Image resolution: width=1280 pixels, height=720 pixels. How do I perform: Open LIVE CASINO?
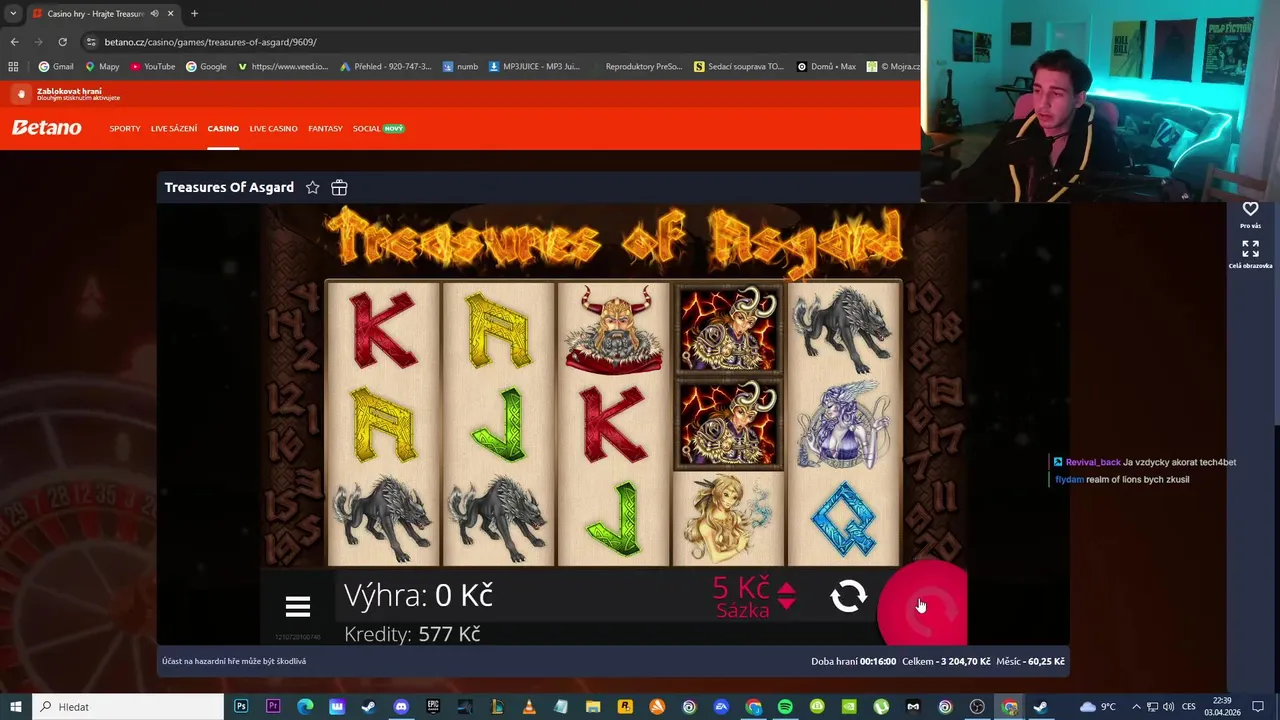point(273,128)
